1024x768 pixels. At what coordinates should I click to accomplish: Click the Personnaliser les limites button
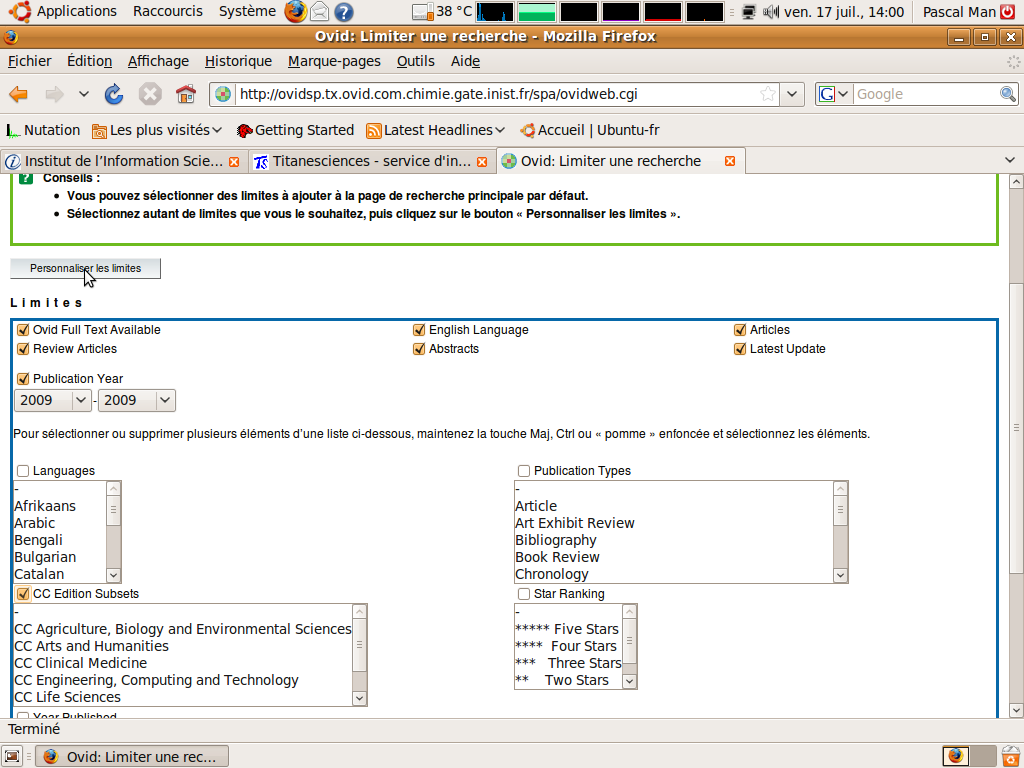86,268
